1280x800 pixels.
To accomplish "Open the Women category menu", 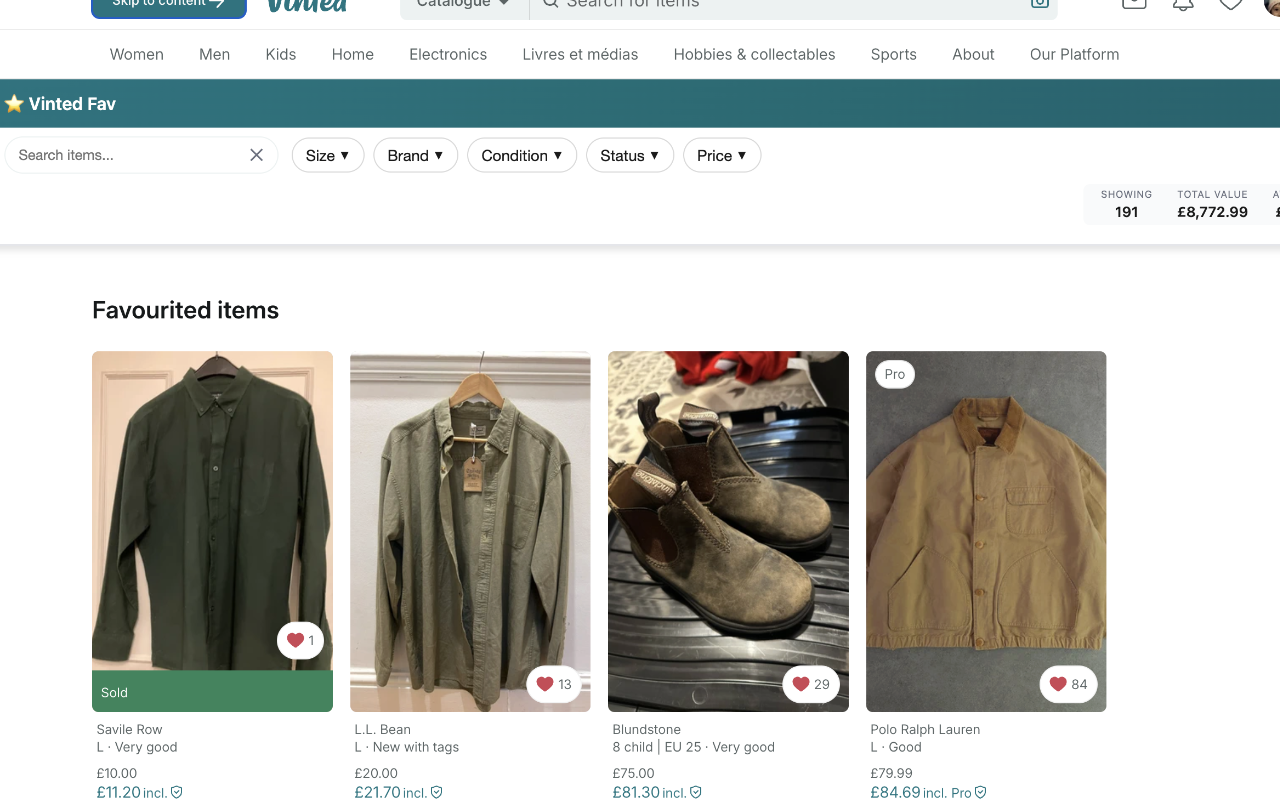I will (x=137, y=54).
